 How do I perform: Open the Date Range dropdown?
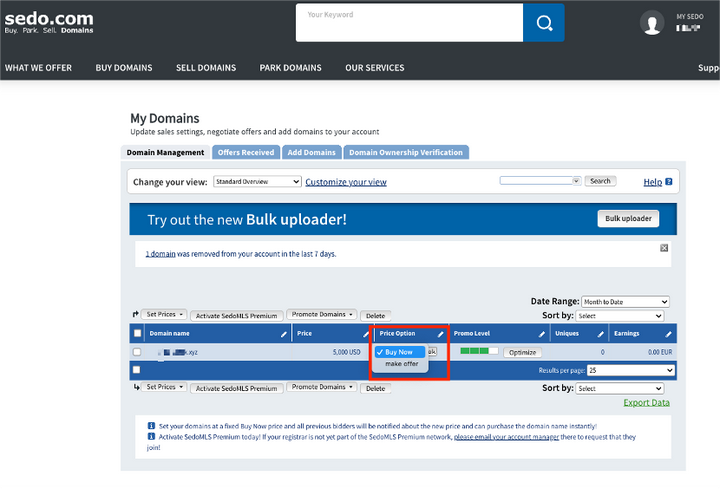[x=625, y=302]
